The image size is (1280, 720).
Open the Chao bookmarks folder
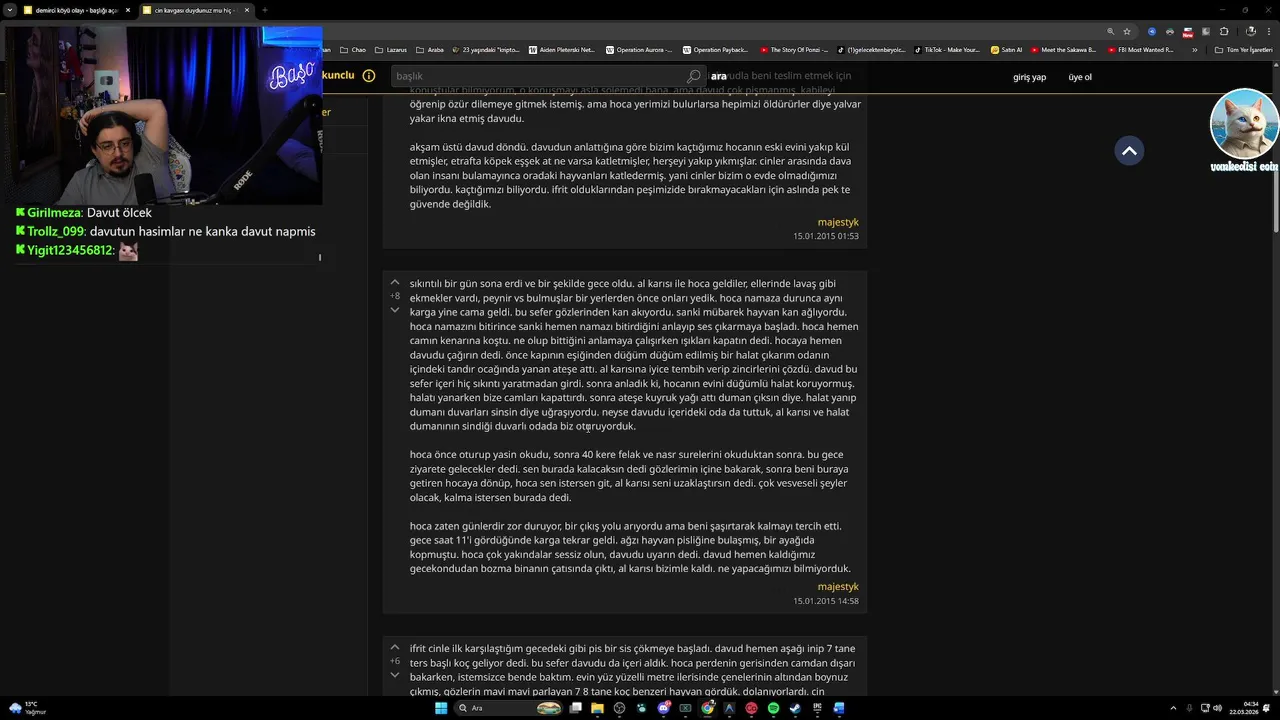[353, 49]
